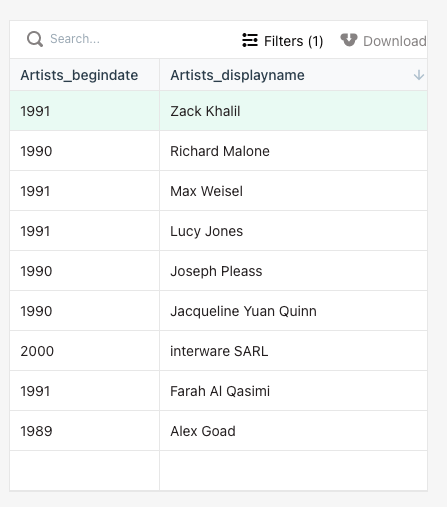The image size is (447, 507).
Task: Click the Download button label
Action: pyautogui.click(x=394, y=41)
